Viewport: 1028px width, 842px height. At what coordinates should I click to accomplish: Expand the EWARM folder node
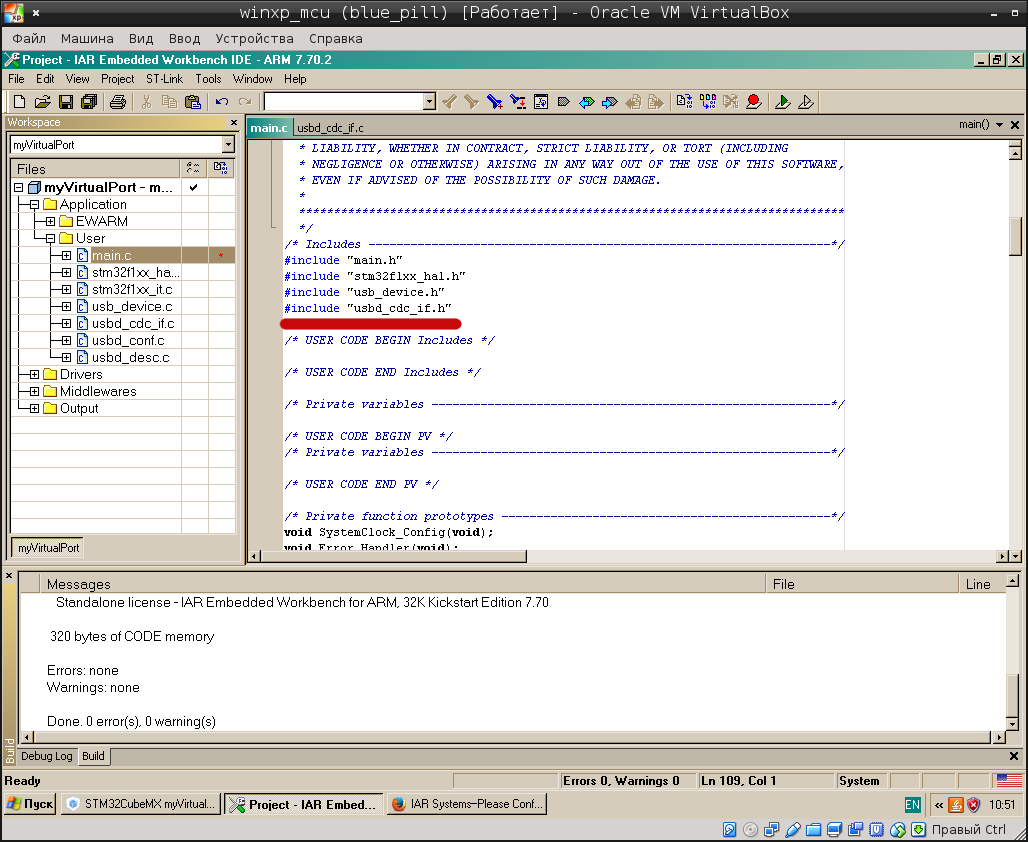tap(50, 222)
